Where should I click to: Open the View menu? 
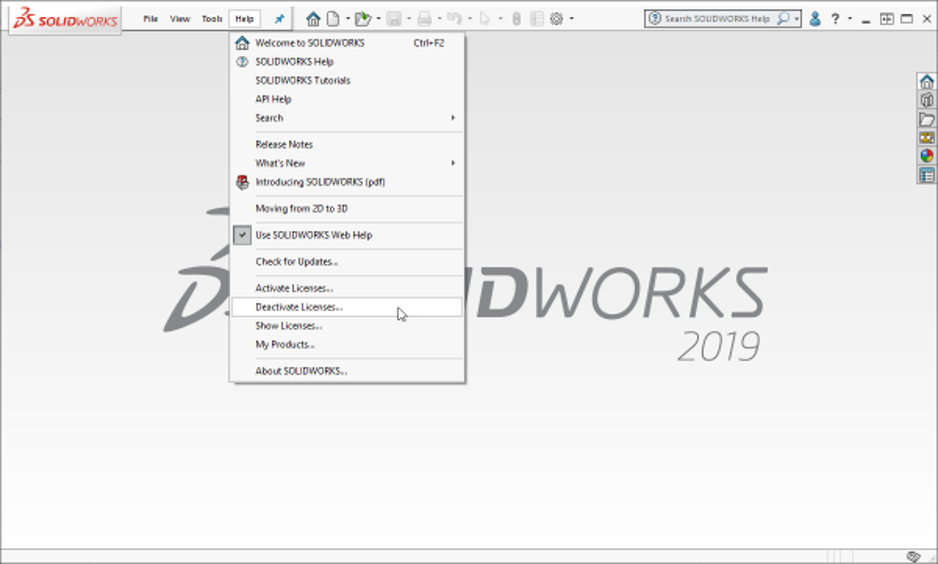click(179, 19)
